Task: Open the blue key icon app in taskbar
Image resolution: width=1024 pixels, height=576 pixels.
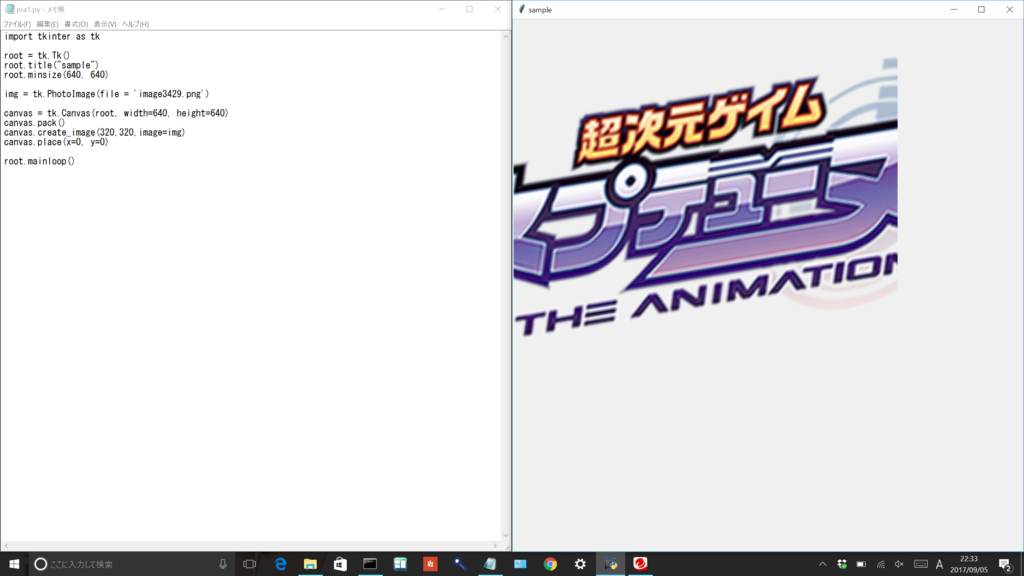Action: pyautogui.click(x=460, y=564)
